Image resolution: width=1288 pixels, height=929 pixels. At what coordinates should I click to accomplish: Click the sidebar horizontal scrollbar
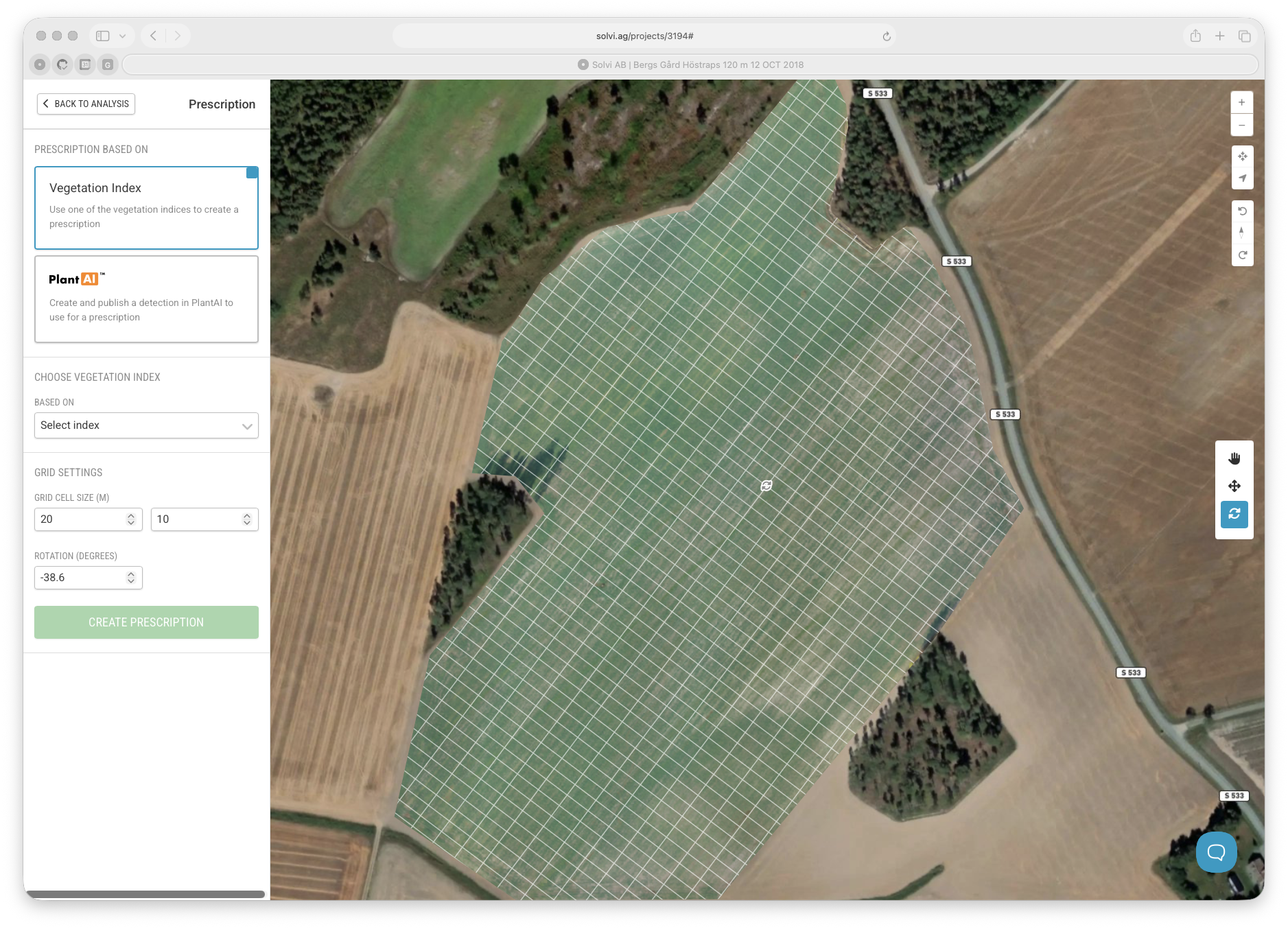[x=145, y=894]
